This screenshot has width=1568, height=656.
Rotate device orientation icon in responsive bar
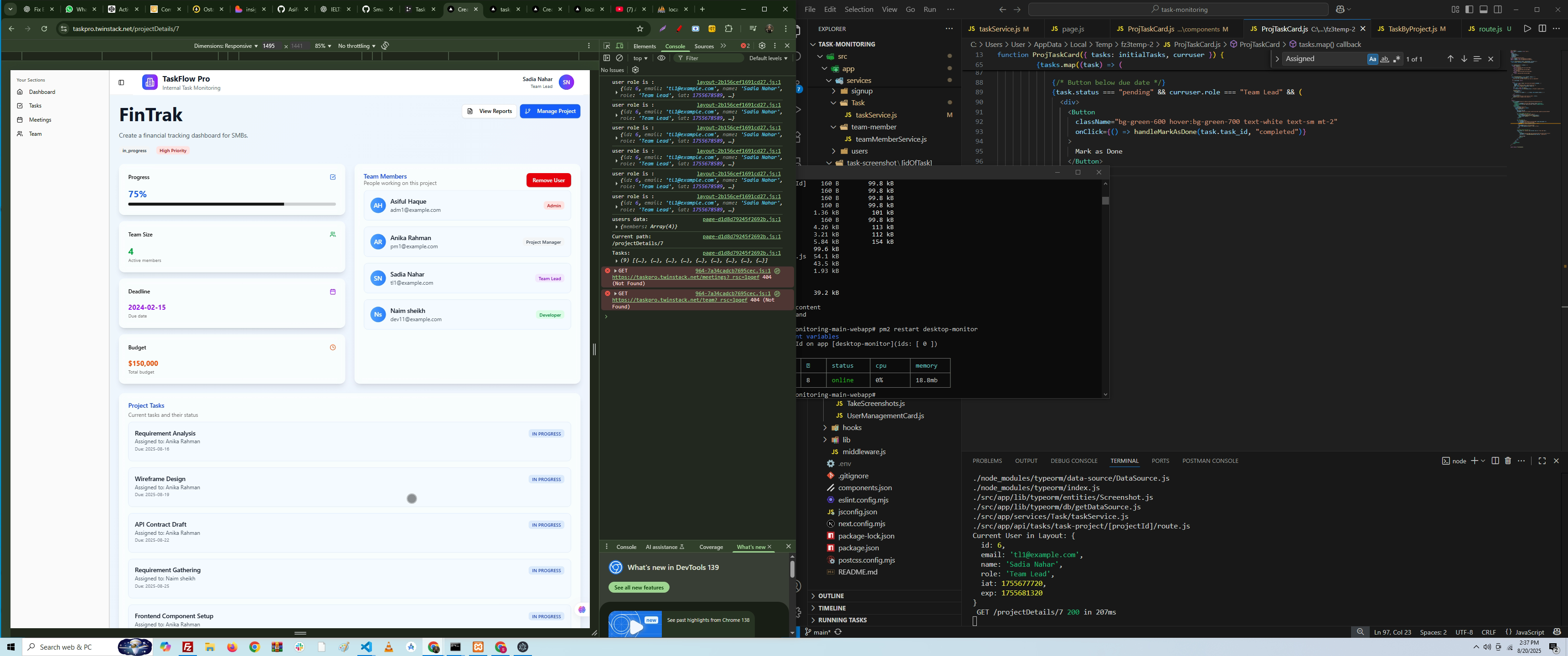(x=385, y=46)
